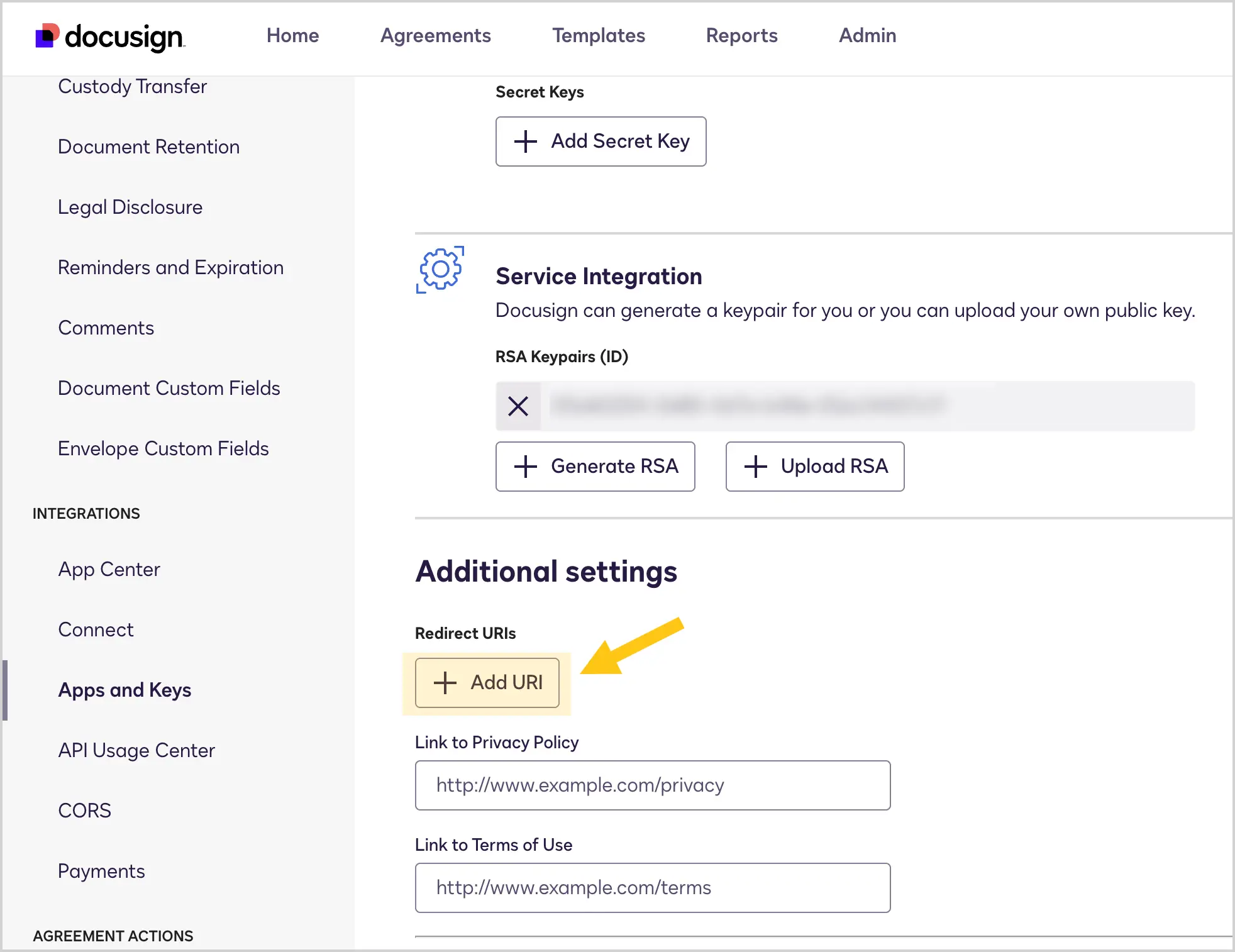
Task: Open Envelope Custom Fields
Action: (x=163, y=449)
